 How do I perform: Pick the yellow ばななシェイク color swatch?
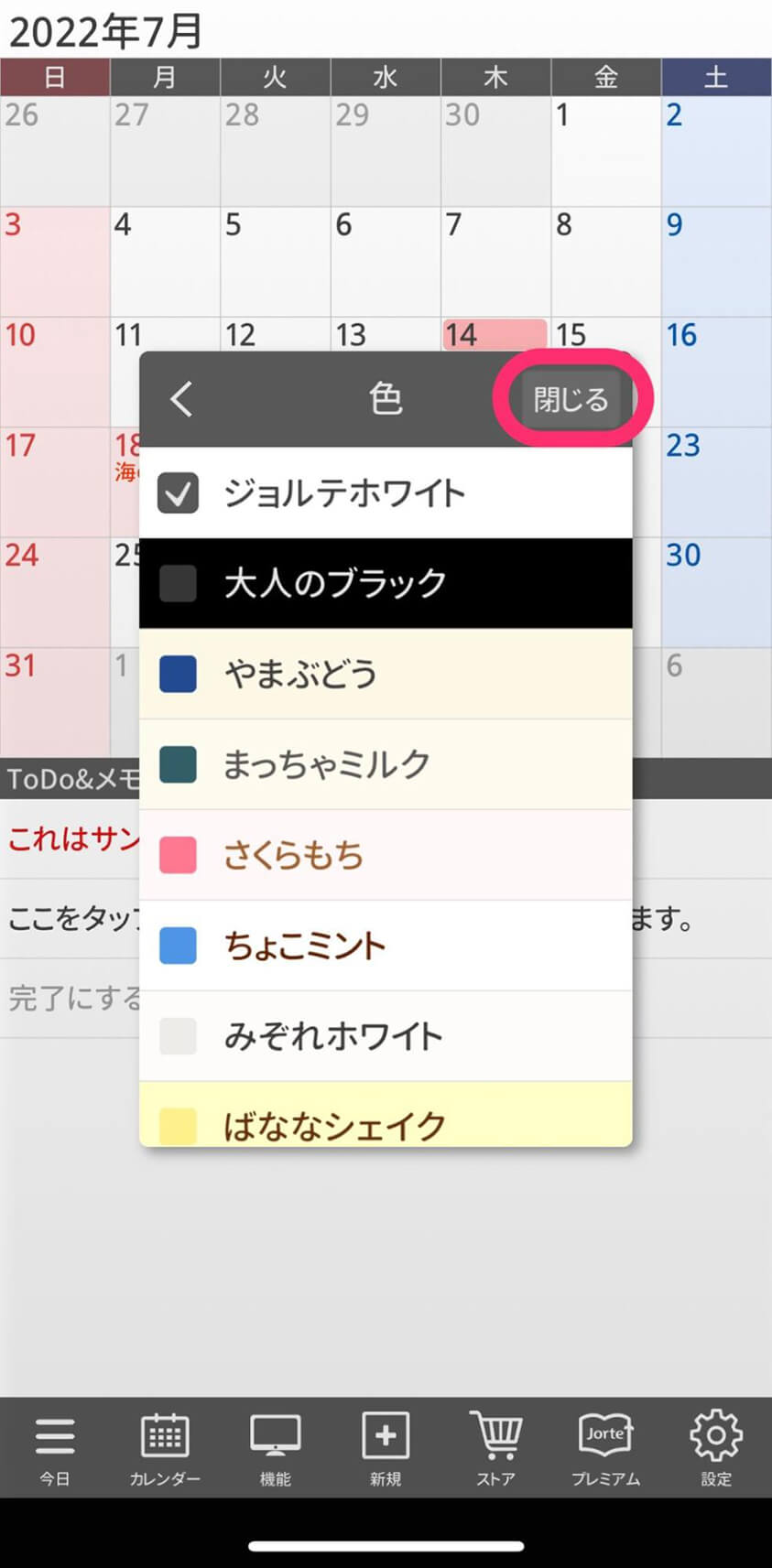(x=178, y=1126)
